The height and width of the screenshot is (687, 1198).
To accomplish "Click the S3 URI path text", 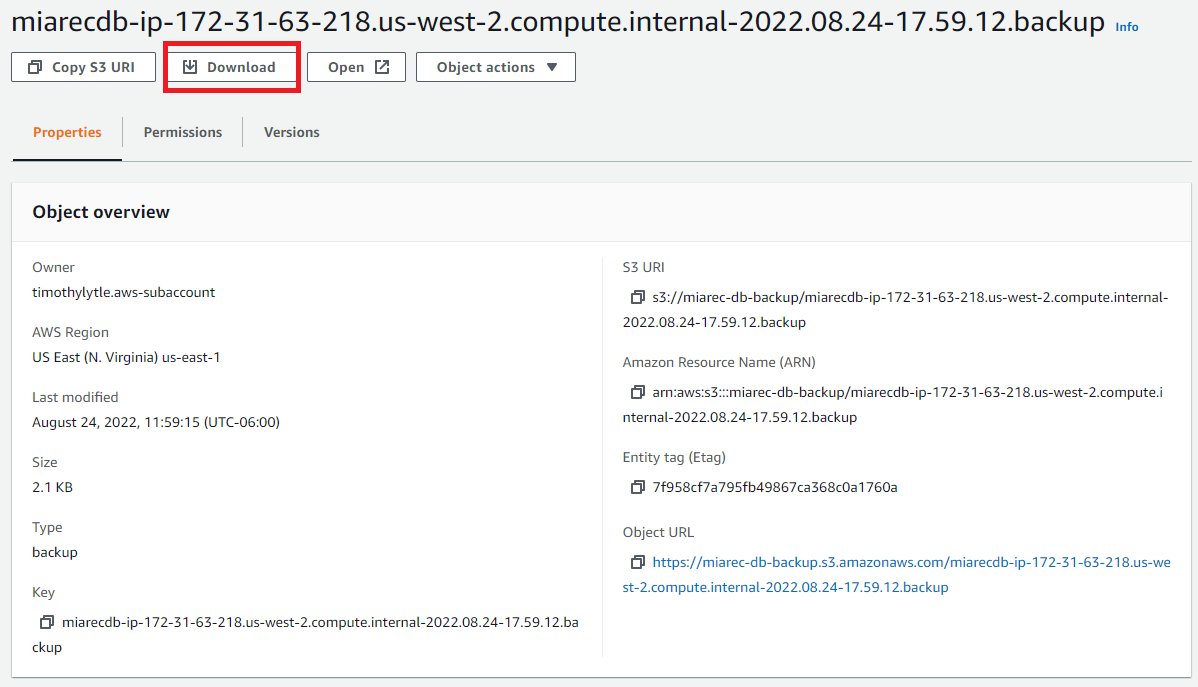I will tap(895, 309).
